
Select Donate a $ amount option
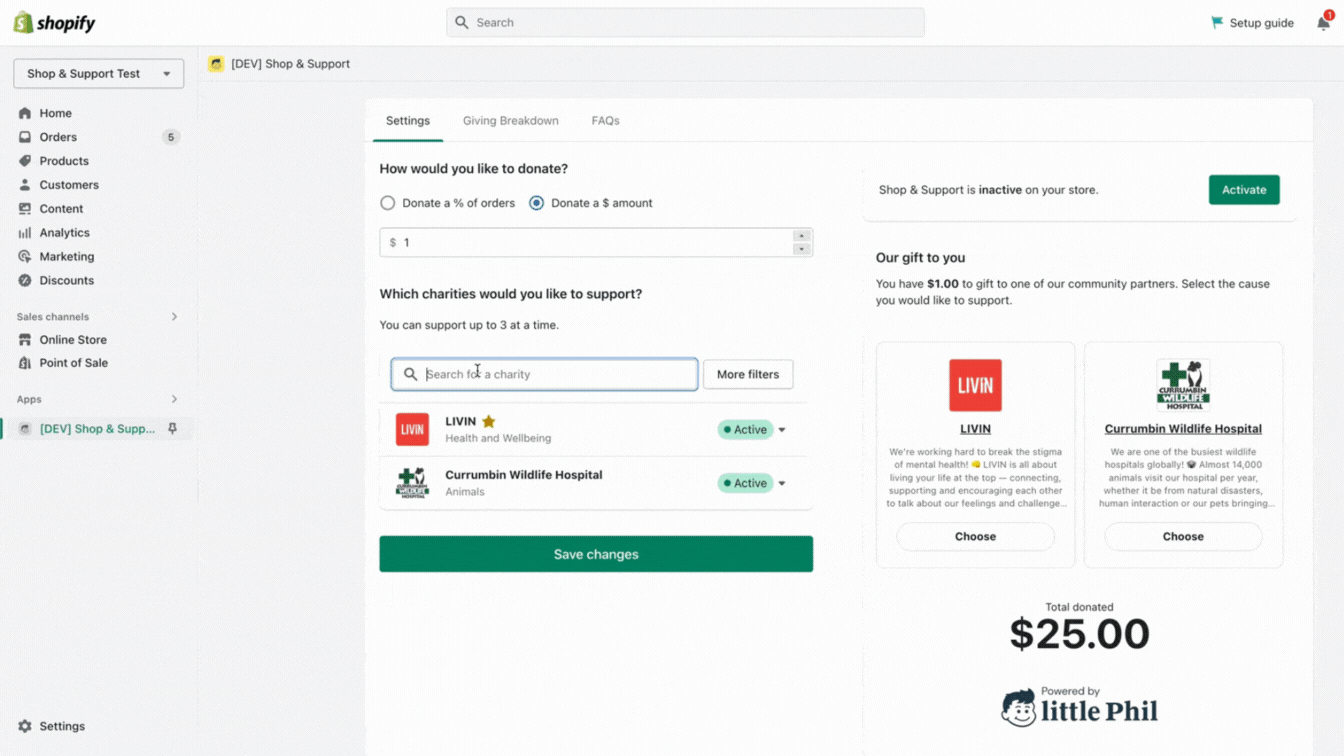coord(537,203)
